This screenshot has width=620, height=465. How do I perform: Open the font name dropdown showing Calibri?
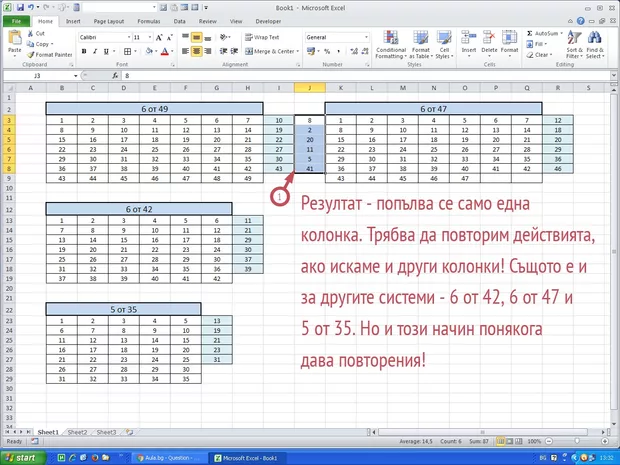pyautogui.click(x=129, y=38)
